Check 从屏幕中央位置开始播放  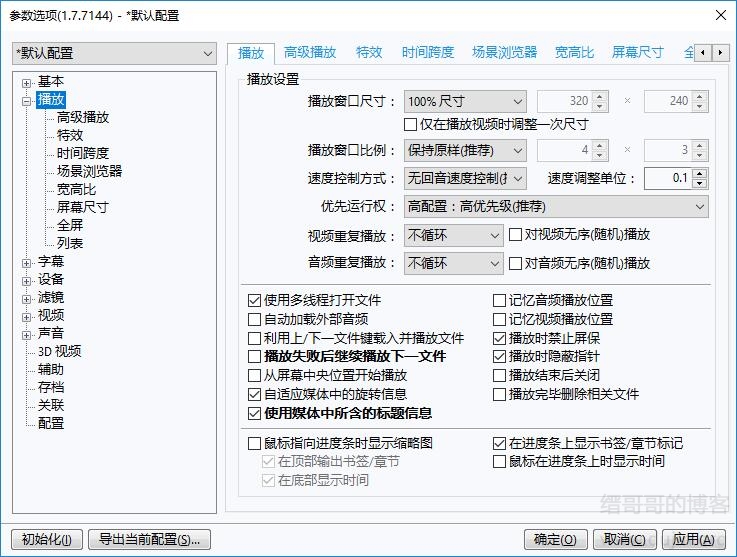pos(254,376)
